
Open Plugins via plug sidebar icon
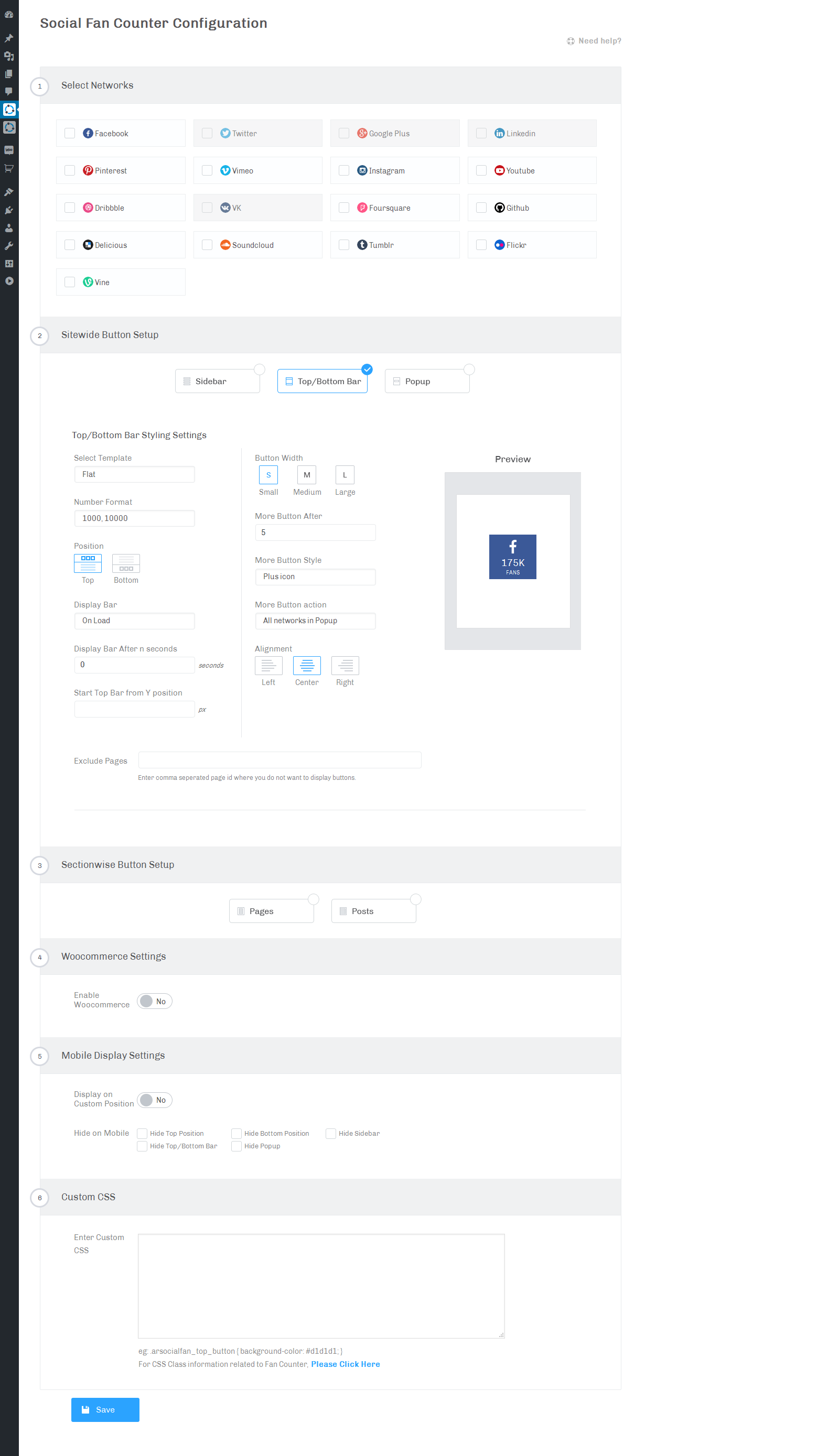tap(8, 210)
